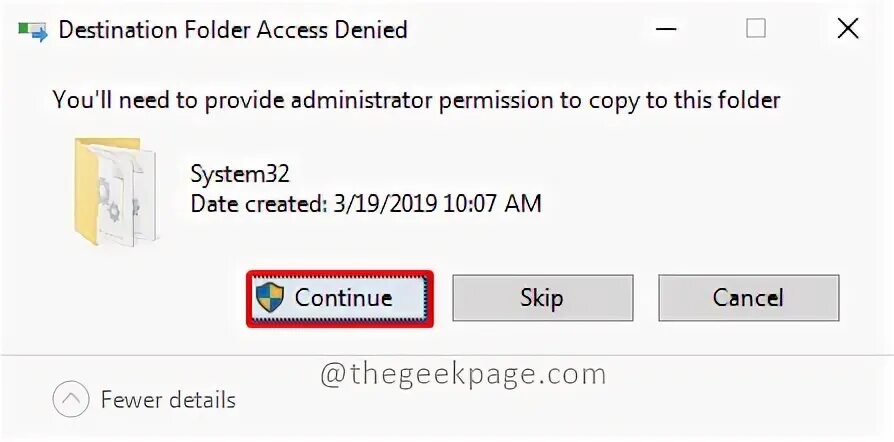894x442 pixels.
Task: Collapse details using the circled chevron arrow
Action: click(71, 400)
